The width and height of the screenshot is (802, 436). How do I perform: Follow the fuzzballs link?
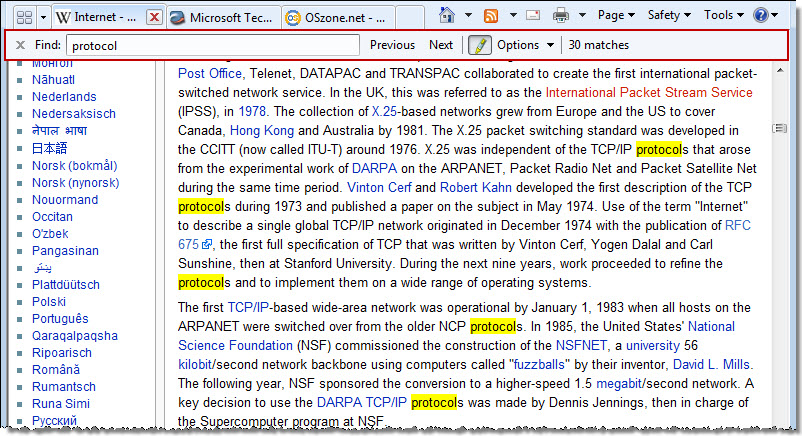point(539,364)
